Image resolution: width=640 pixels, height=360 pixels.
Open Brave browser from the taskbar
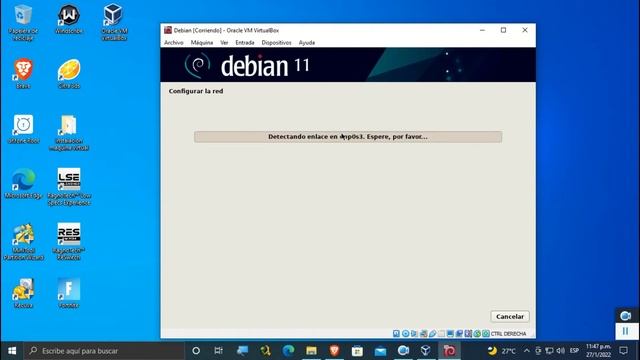tap(334, 351)
